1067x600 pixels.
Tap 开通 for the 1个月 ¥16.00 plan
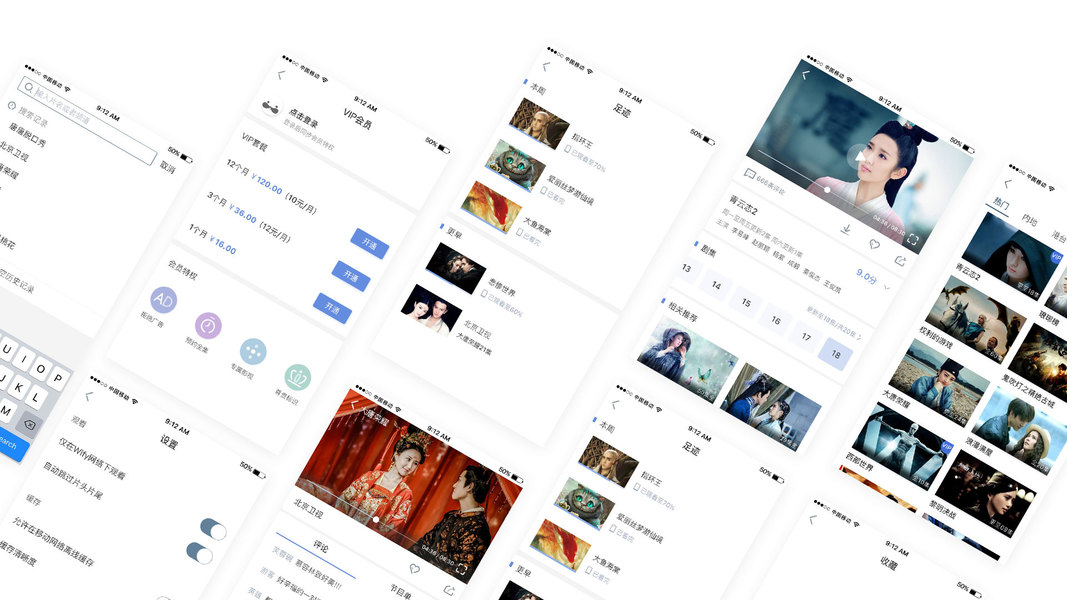point(333,308)
